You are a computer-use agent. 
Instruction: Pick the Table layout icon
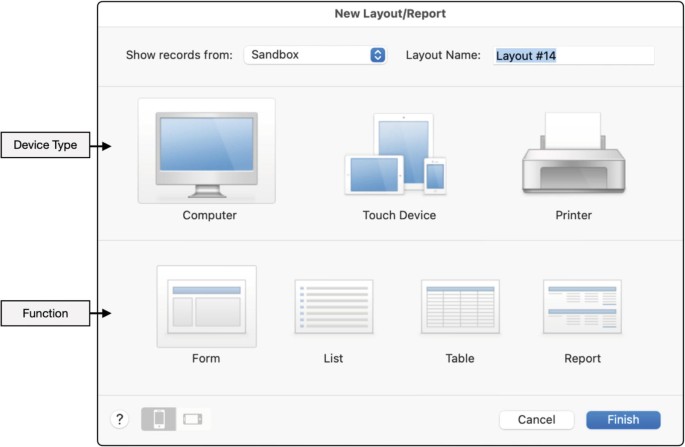click(460, 307)
